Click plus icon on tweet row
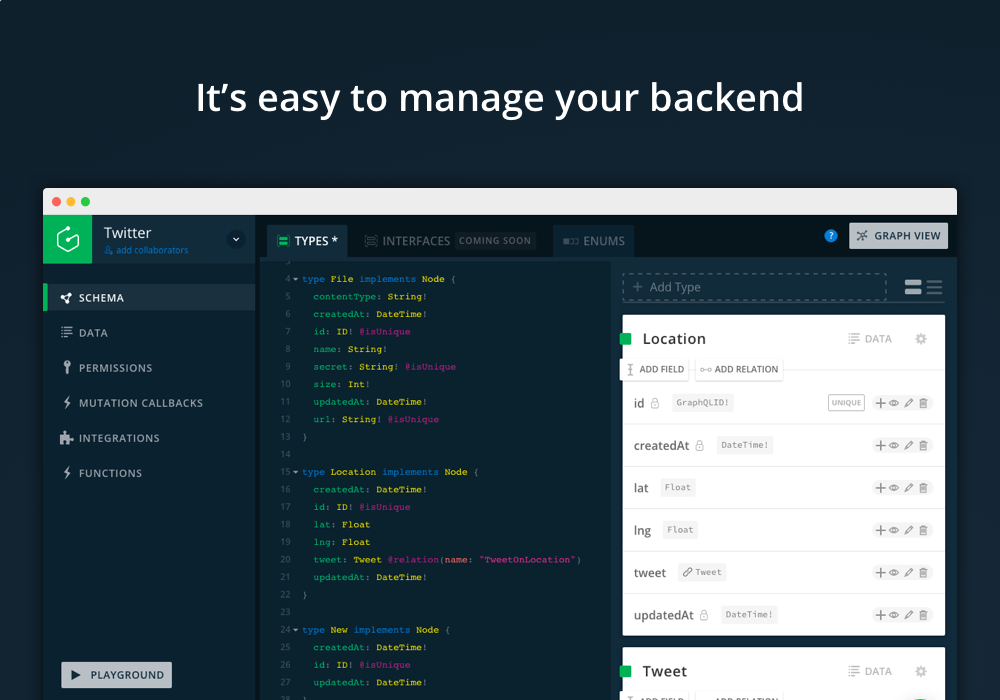 click(x=881, y=572)
